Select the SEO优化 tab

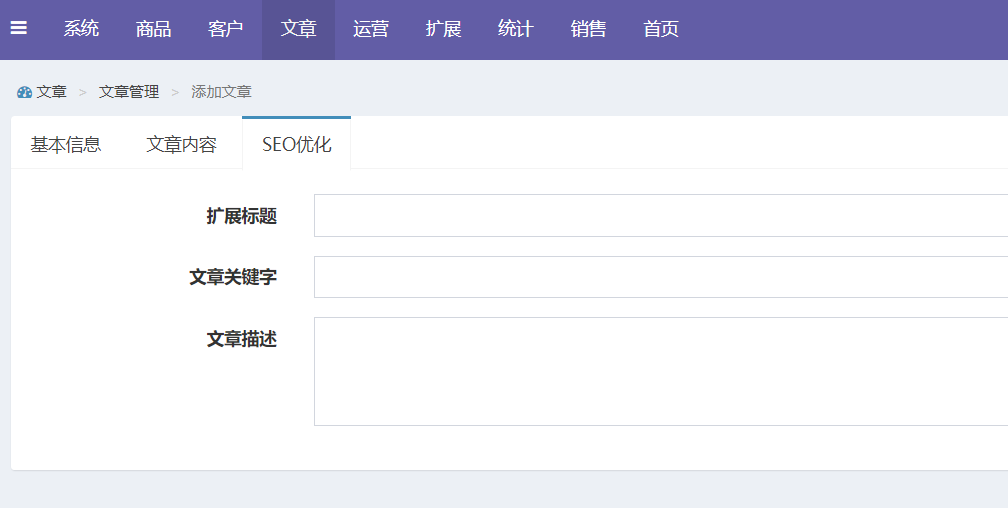pyautogui.click(x=296, y=143)
